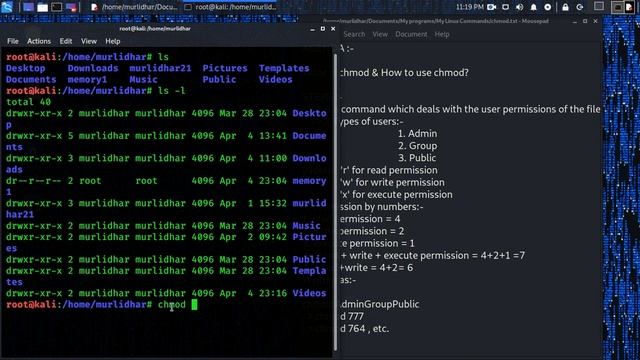The image size is (640, 360).
Task: Click the screen recorder camera tray icon
Action: [x=492, y=7]
